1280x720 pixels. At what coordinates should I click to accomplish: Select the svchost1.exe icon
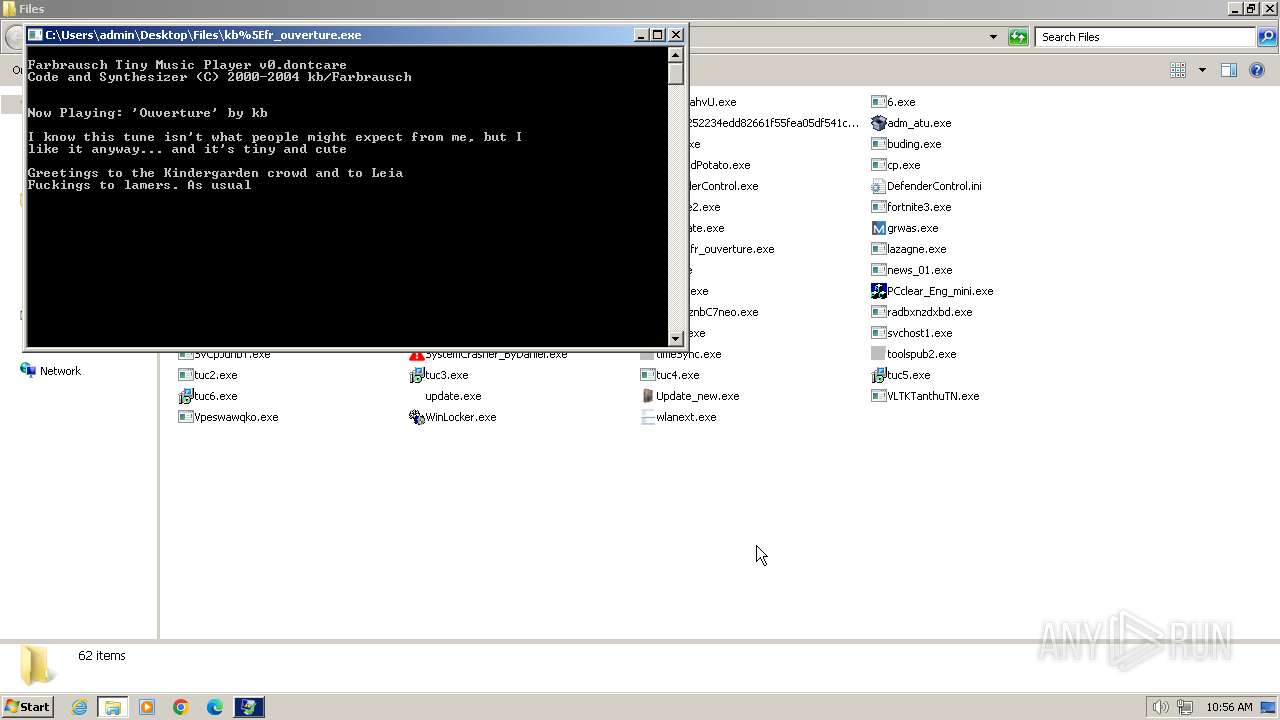pos(878,333)
